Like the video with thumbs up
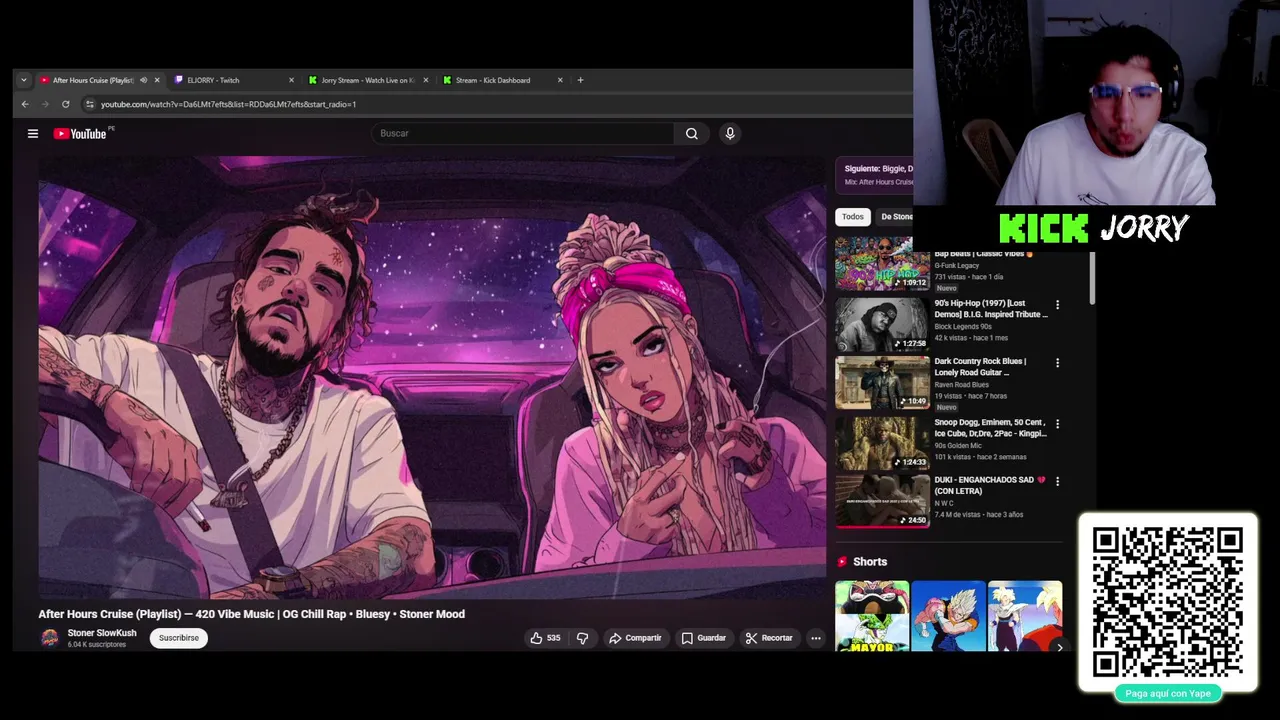 (546, 638)
